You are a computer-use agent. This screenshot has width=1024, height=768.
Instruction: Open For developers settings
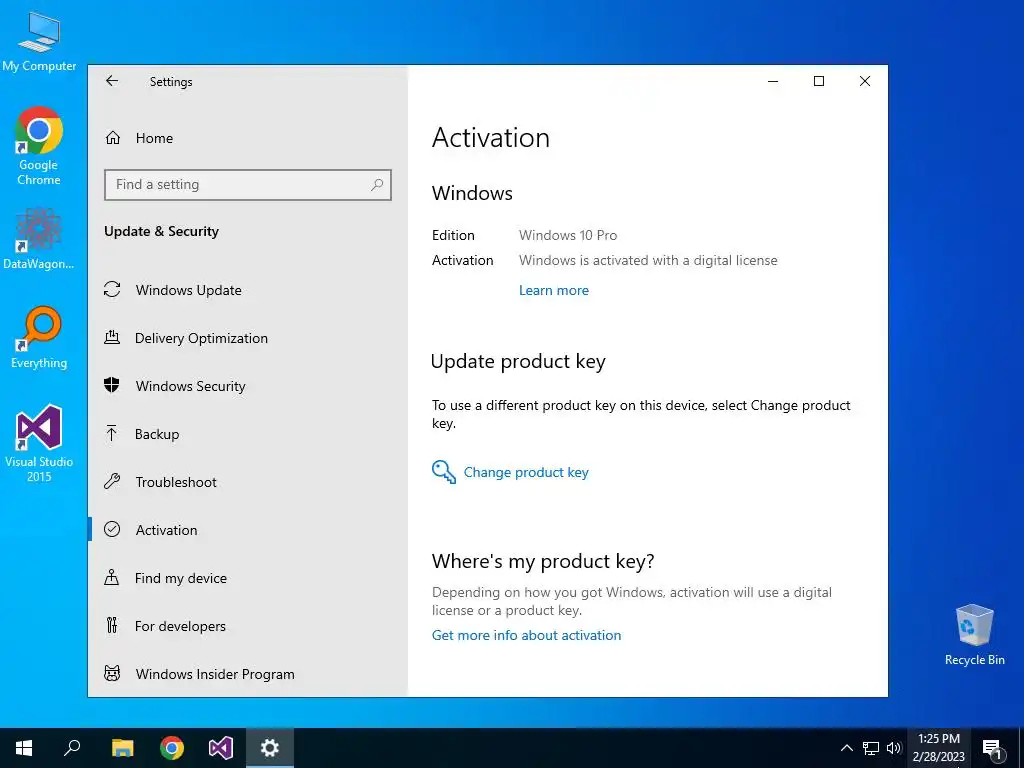point(248,626)
